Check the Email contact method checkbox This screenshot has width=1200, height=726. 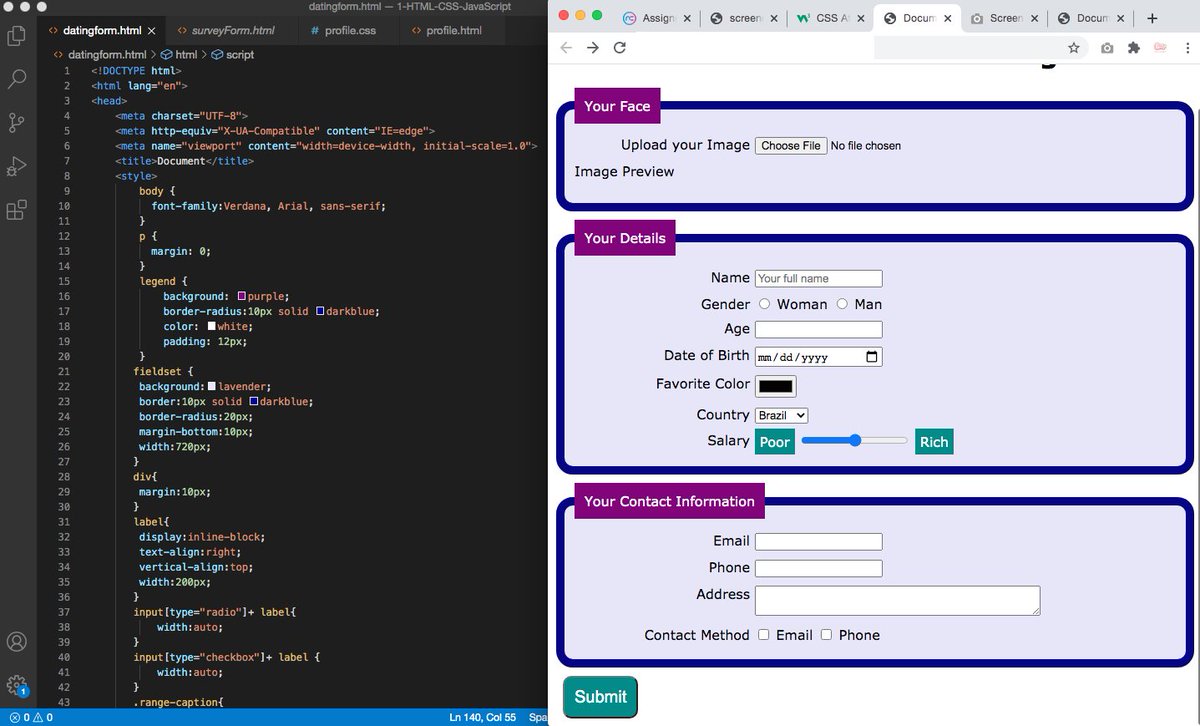[764, 635]
